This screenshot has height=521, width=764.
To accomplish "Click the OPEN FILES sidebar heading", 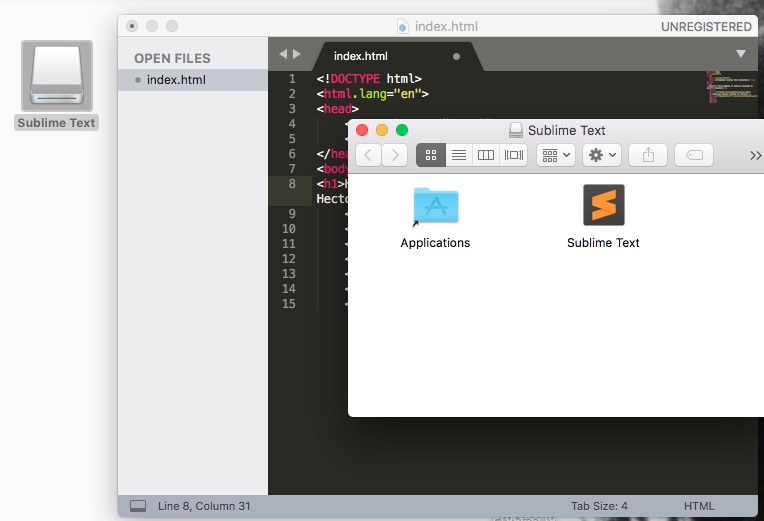I will click(172, 58).
